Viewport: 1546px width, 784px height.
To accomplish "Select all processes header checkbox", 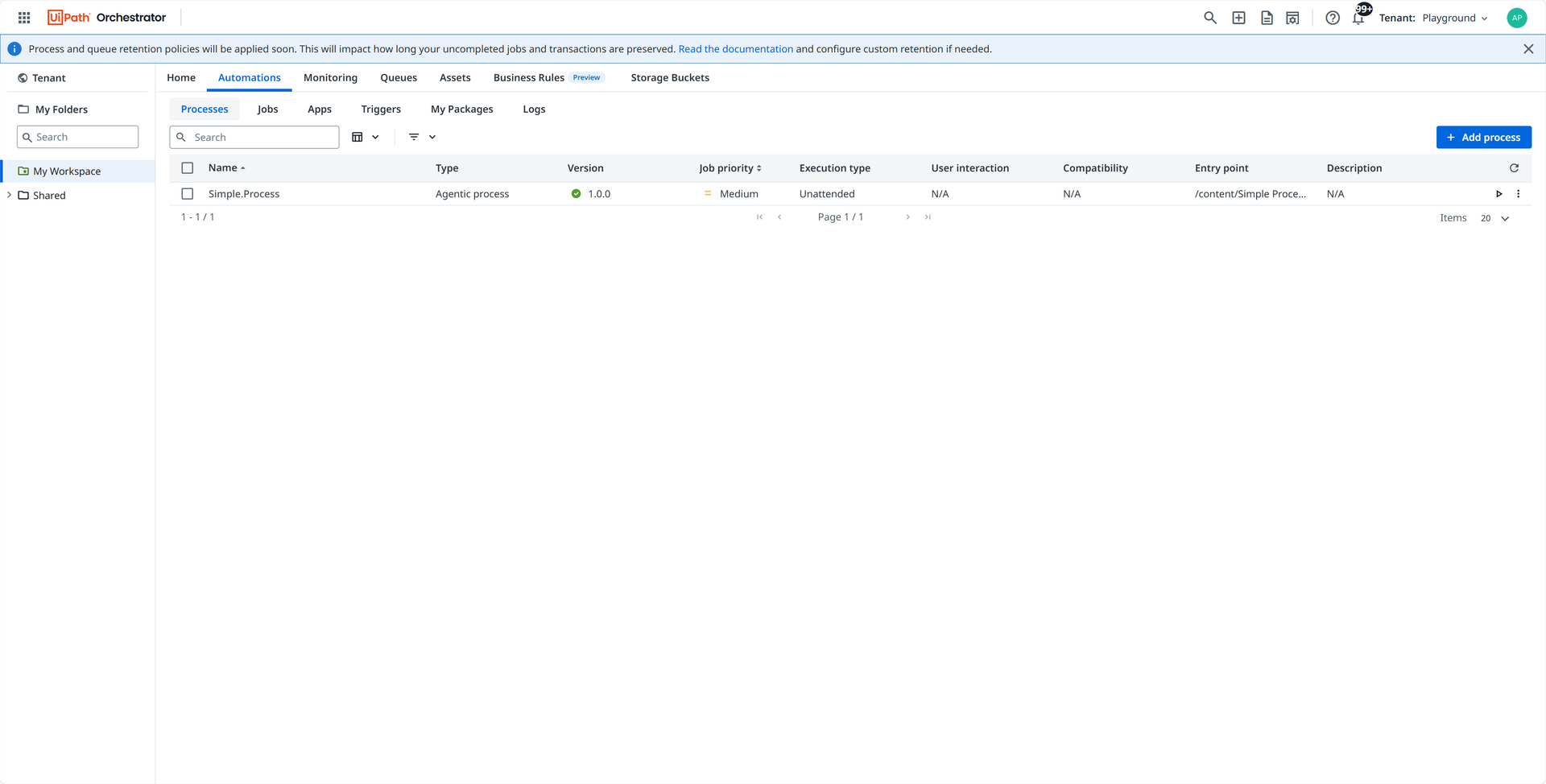I will pyautogui.click(x=188, y=168).
